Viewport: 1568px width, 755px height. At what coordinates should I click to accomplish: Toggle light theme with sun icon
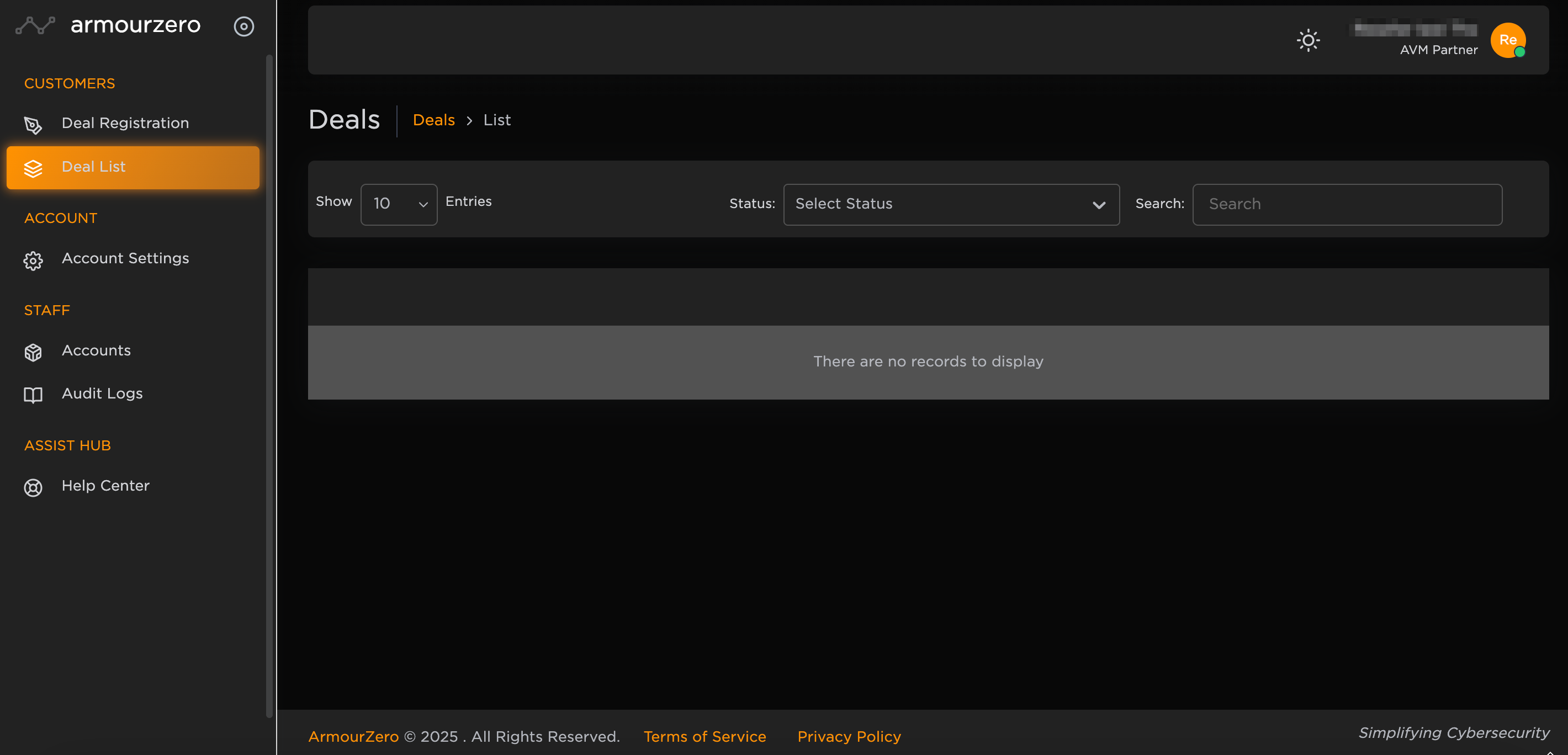1307,41
